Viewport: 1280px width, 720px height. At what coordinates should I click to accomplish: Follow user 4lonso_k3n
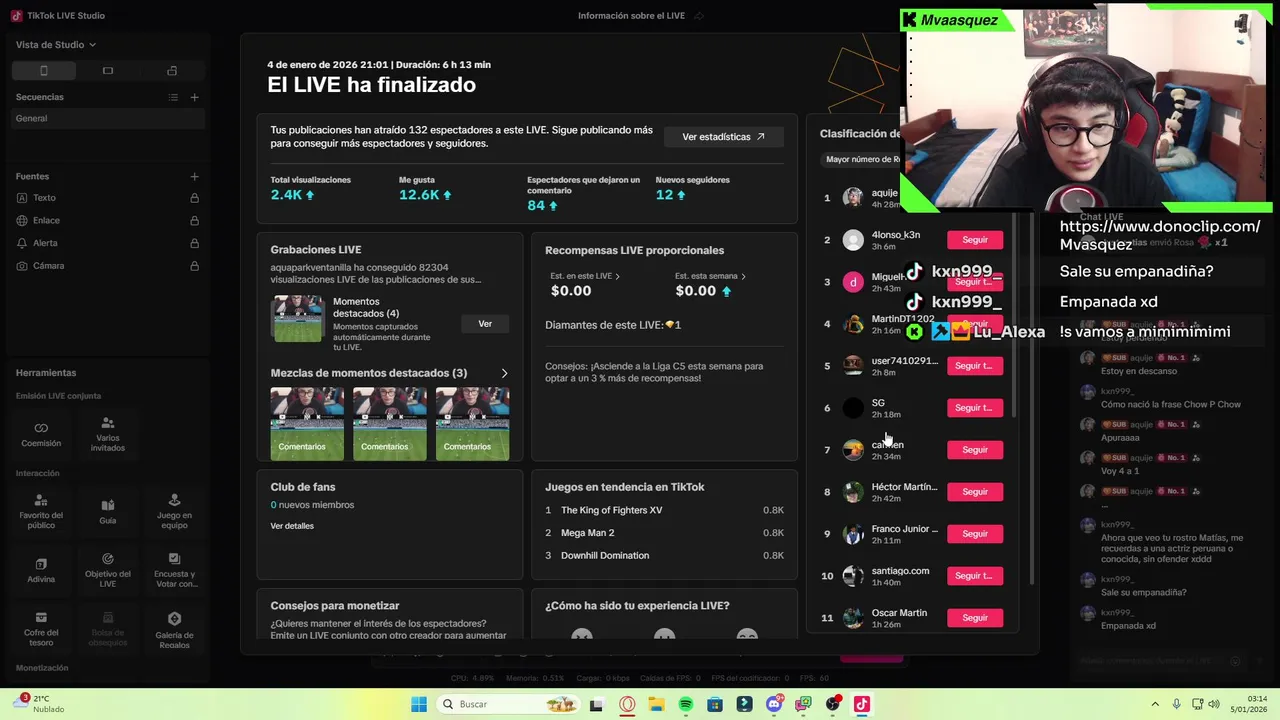click(975, 240)
